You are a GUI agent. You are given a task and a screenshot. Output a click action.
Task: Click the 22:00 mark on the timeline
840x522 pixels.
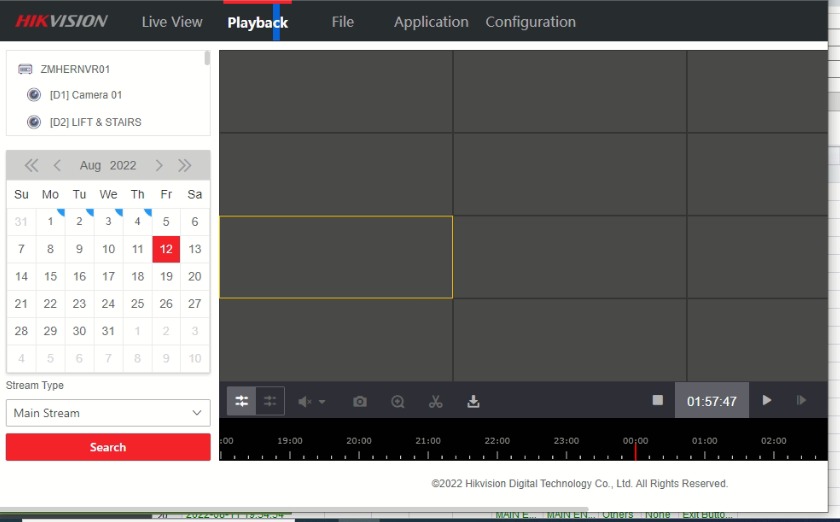click(497, 441)
